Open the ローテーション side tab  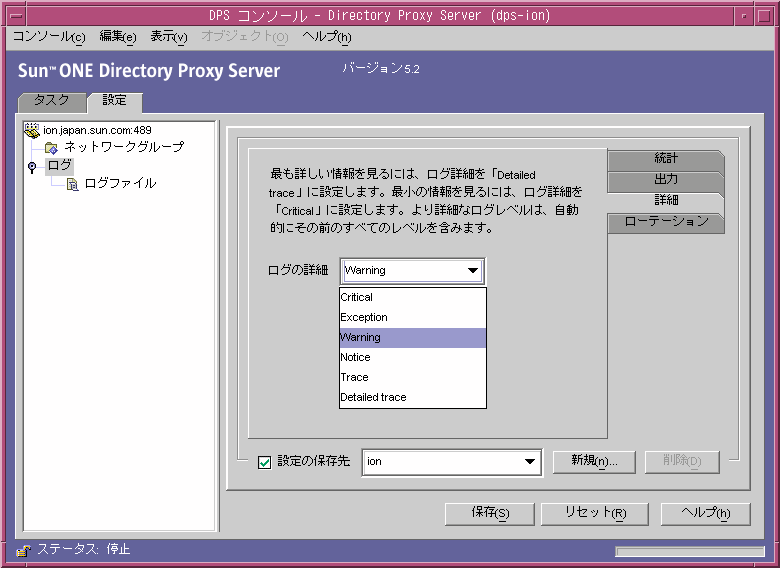pos(666,222)
